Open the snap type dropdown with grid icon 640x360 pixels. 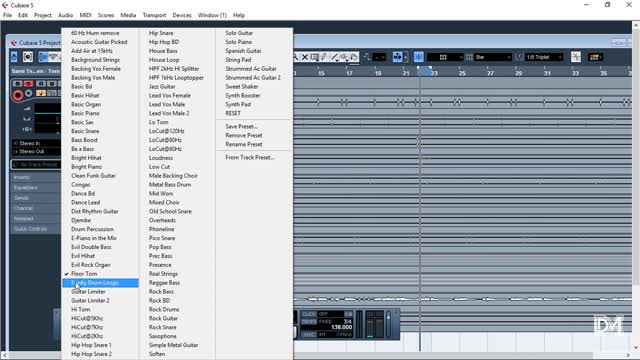point(445,57)
